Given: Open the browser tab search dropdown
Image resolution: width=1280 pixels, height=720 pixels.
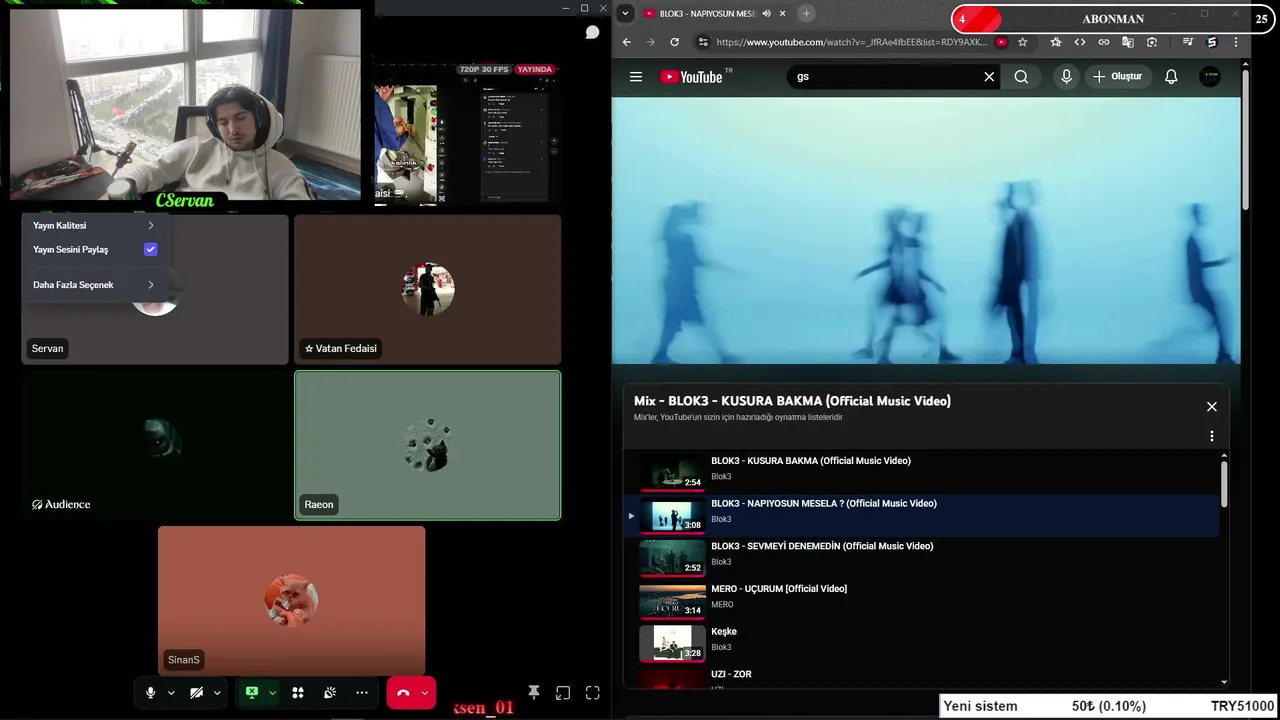Looking at the screenshot, I should (x=625, y=14).
